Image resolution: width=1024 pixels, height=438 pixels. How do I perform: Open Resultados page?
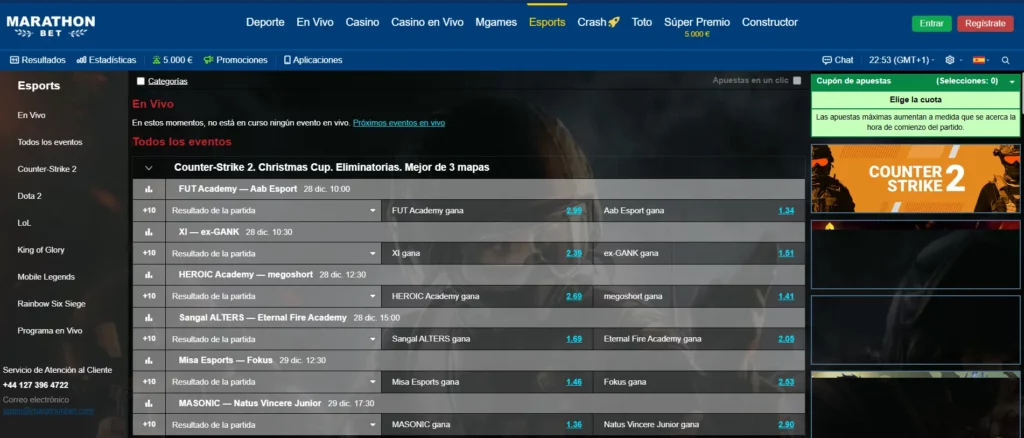tap(38, 60)
